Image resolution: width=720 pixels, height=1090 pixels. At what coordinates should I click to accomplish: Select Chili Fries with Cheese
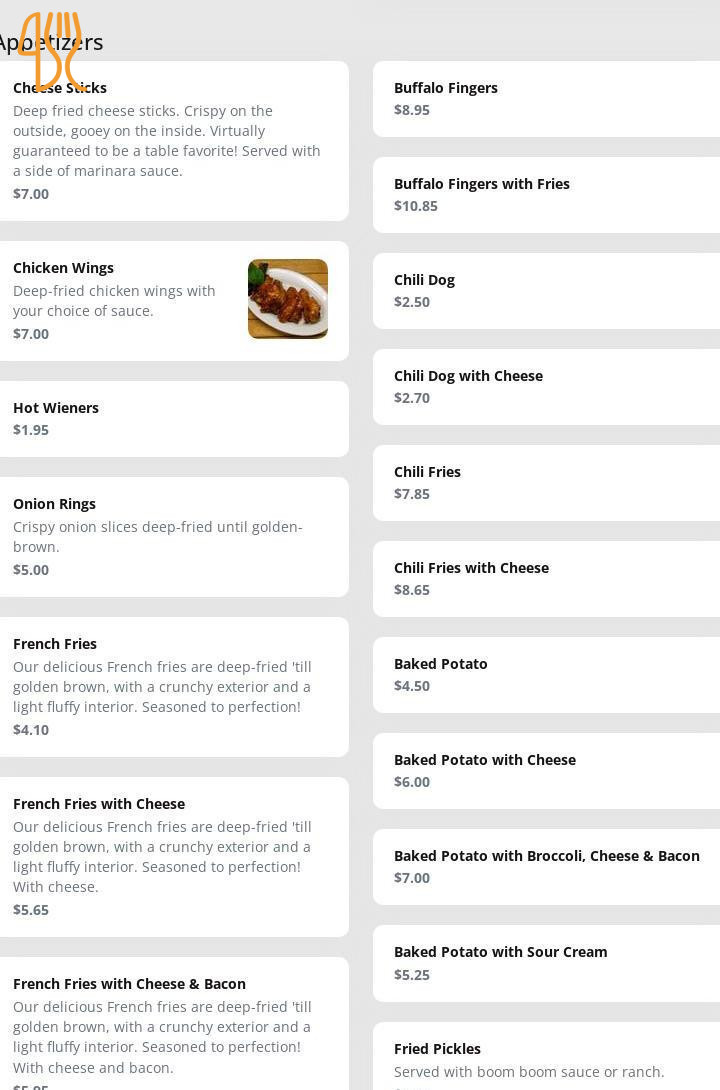point(546,578)
